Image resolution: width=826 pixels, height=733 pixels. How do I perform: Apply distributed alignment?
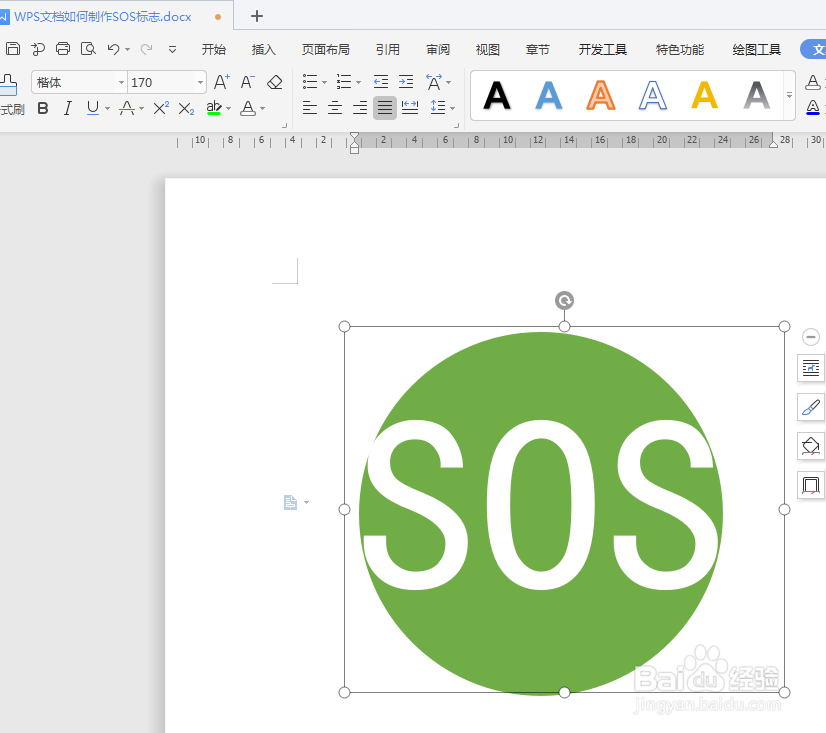[410, 108]
